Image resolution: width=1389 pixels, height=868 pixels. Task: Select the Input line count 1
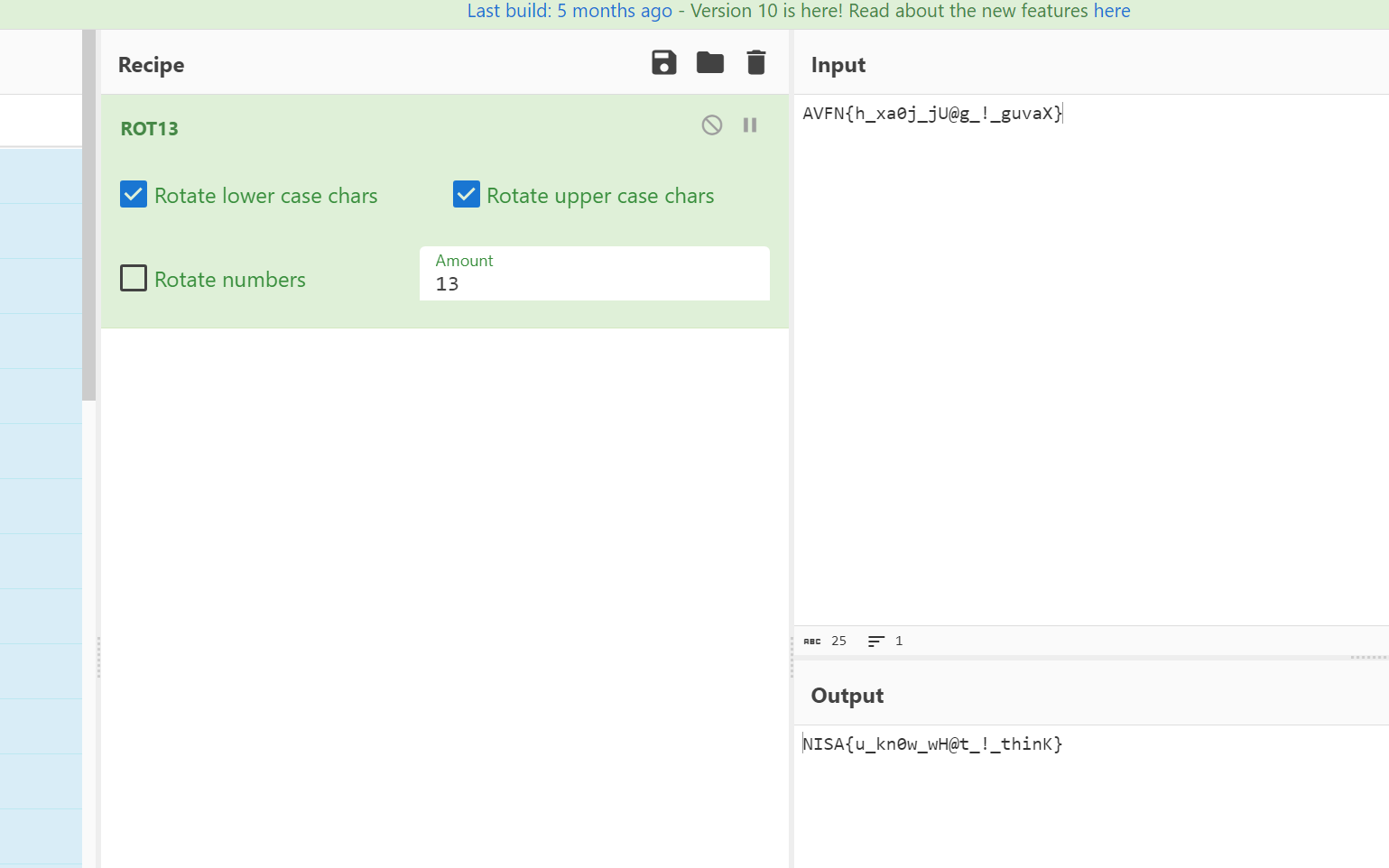click(x=899, y=641)
